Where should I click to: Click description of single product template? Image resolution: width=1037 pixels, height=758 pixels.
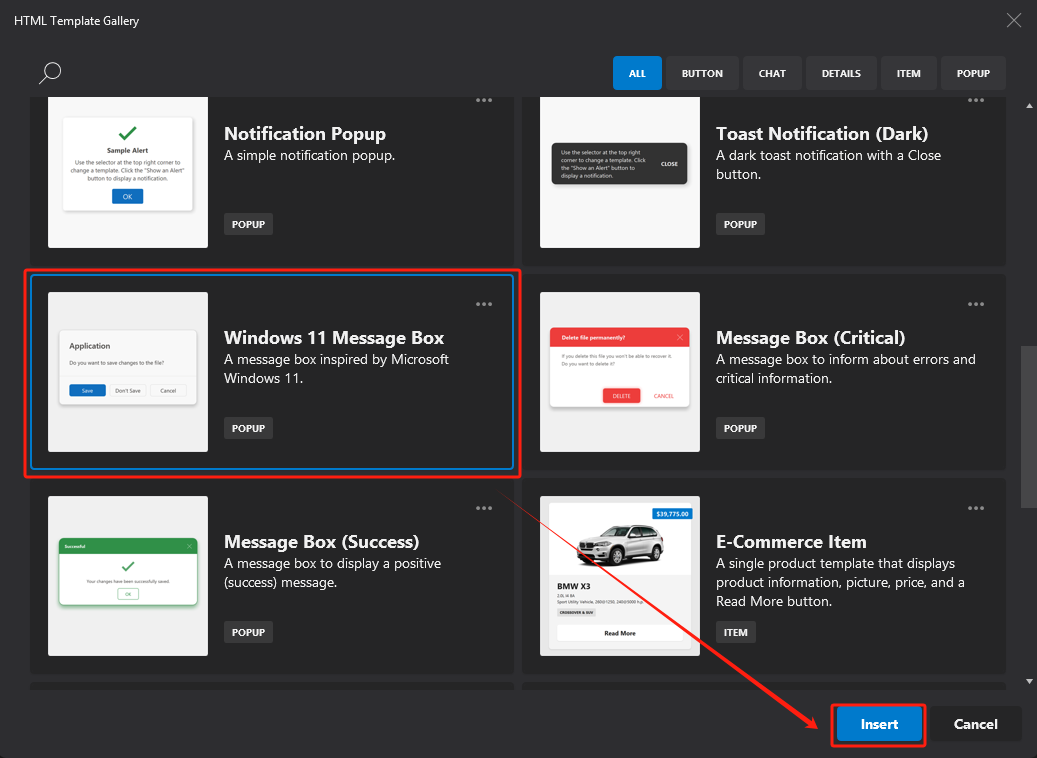(x=841, y=582)
